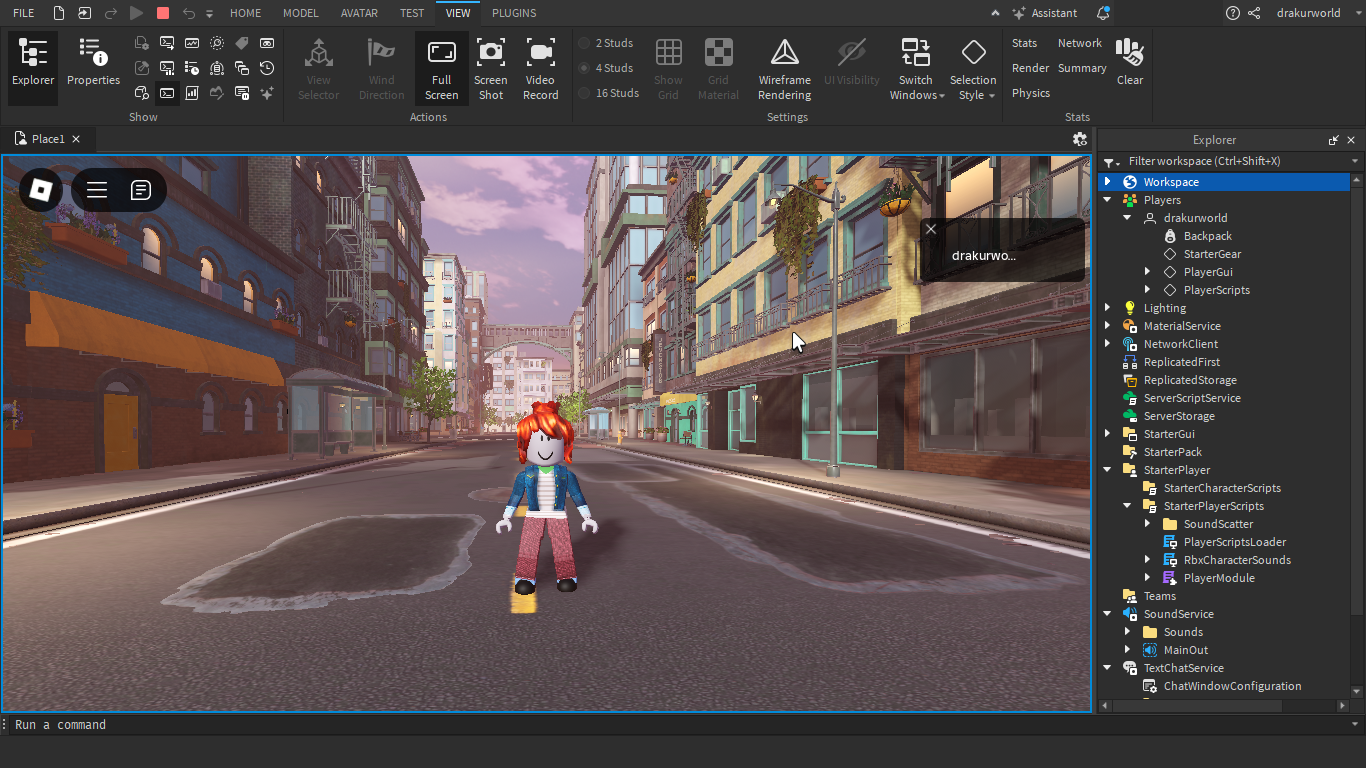This screenshot has width=1366, height=768.
Task: Open the Tag Editor icon in Show group
Action: point(242,43)
